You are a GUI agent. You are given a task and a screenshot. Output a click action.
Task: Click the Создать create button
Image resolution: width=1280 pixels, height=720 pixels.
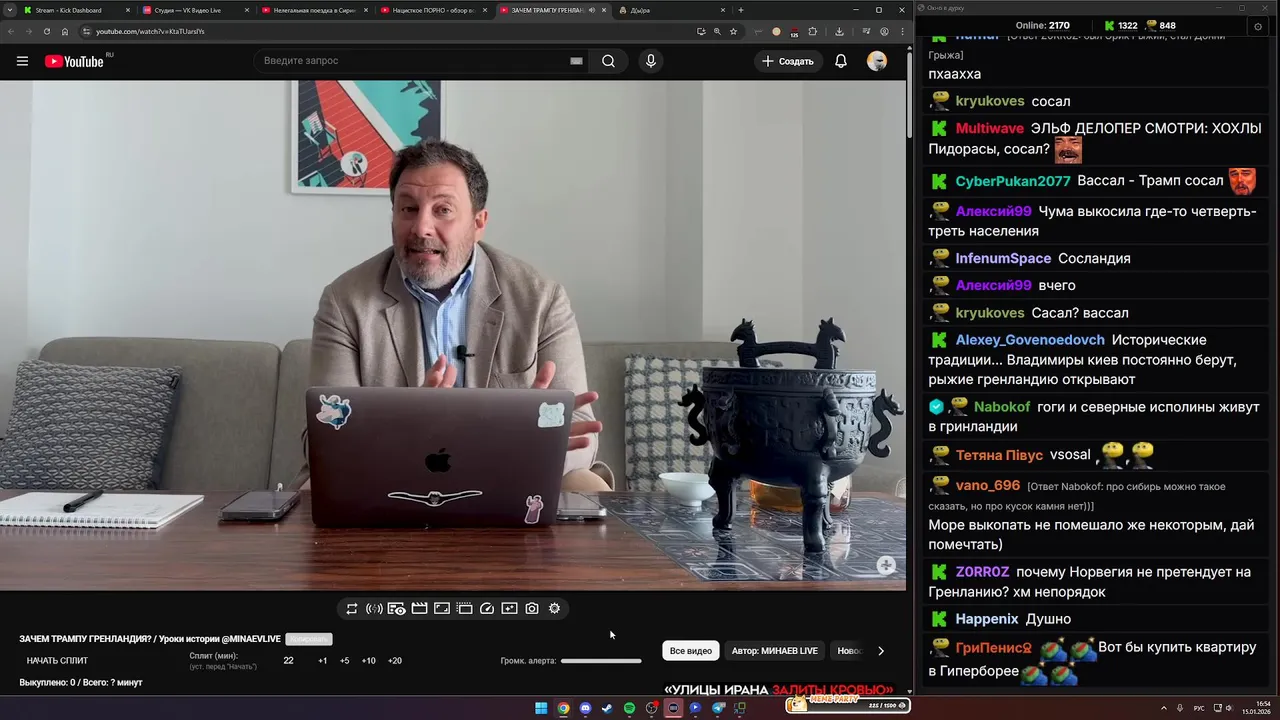point(788,61)
